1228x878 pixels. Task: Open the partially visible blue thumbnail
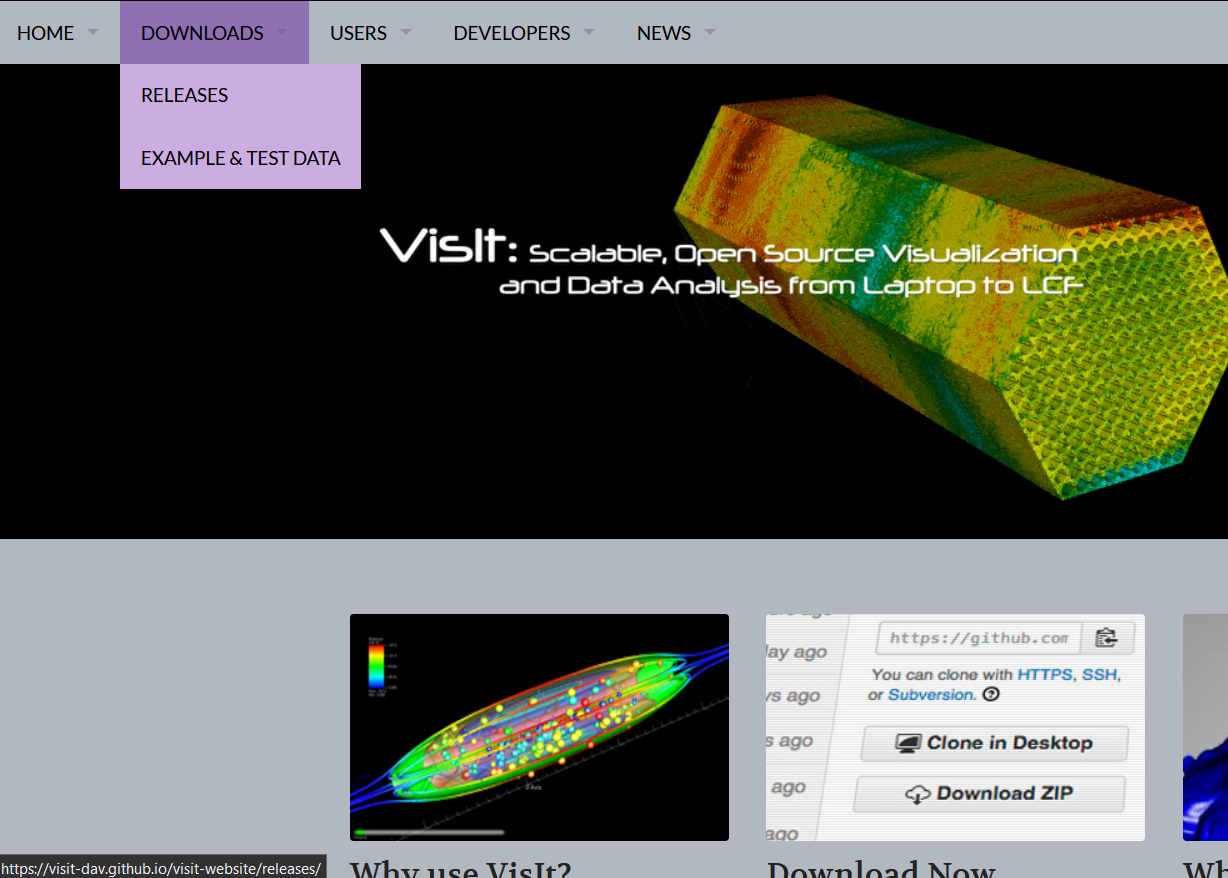(x=1205, y=727)
